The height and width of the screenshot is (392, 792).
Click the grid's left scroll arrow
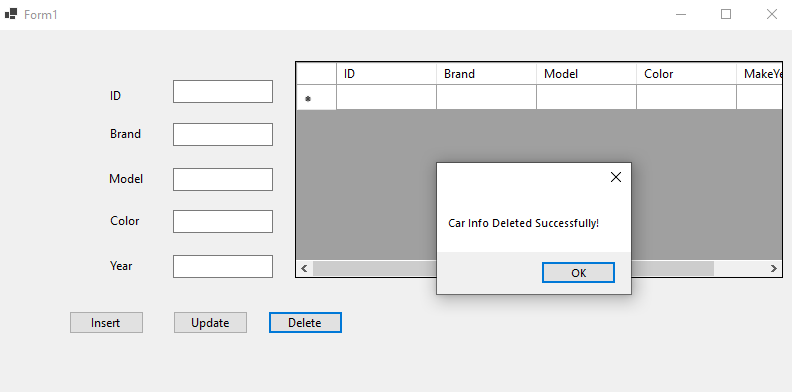click(304, 268)
